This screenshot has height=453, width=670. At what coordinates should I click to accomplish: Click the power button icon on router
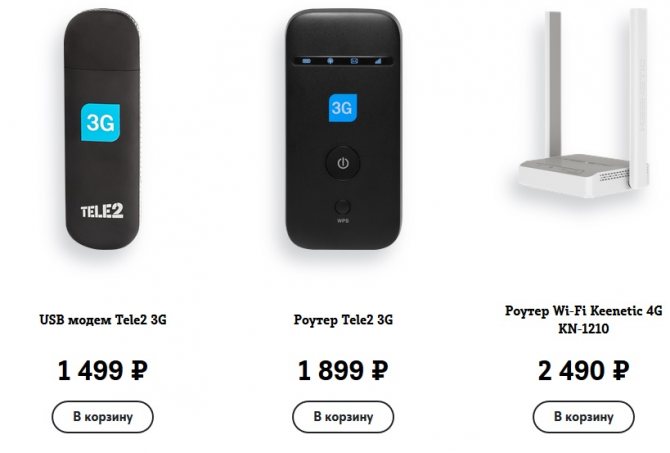pyautogui.click(x=343, y=163)
